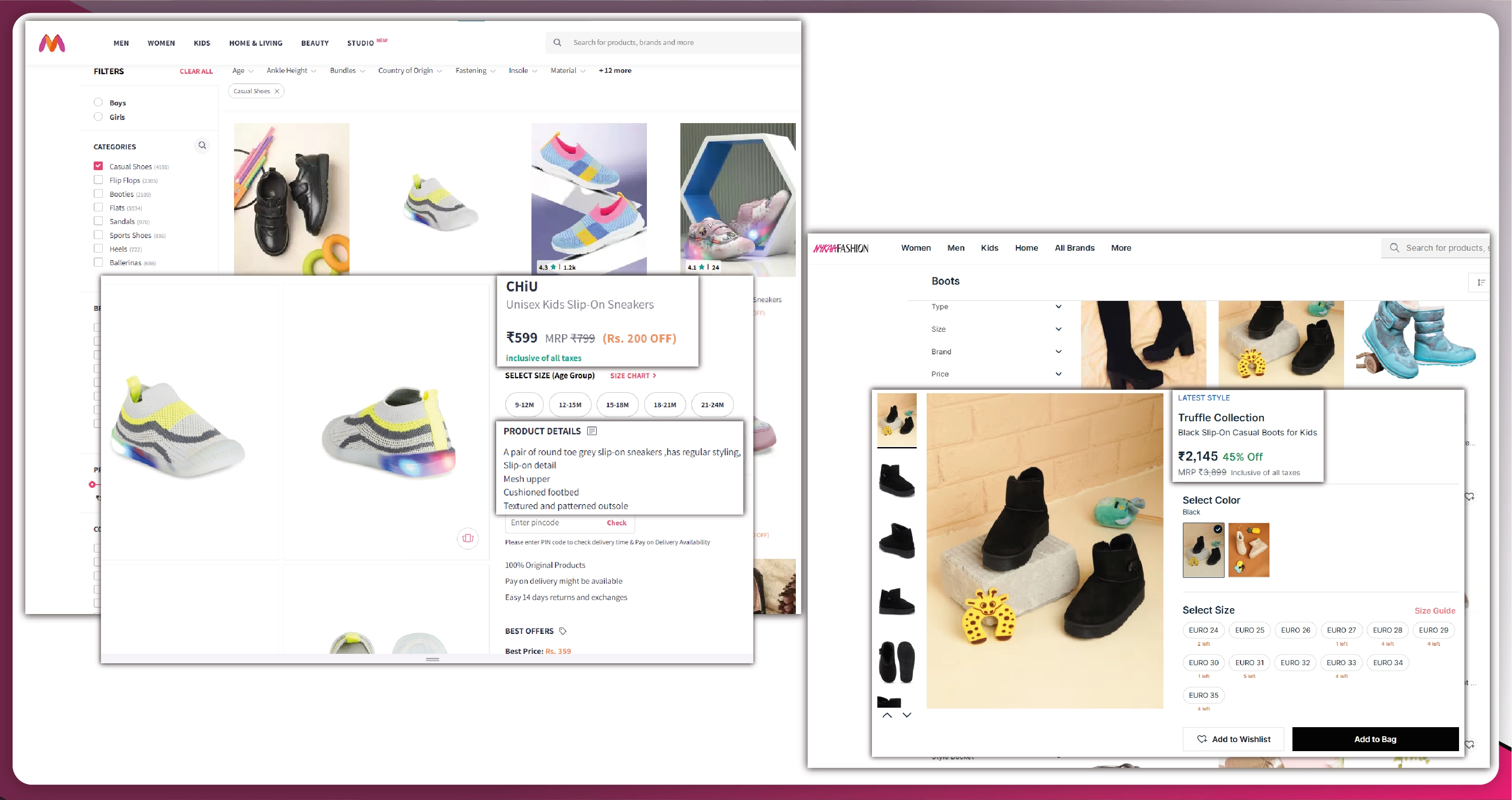Check the Sandals checkbox
Viewport: 1512px width, 800px height.
pos(98,220)
